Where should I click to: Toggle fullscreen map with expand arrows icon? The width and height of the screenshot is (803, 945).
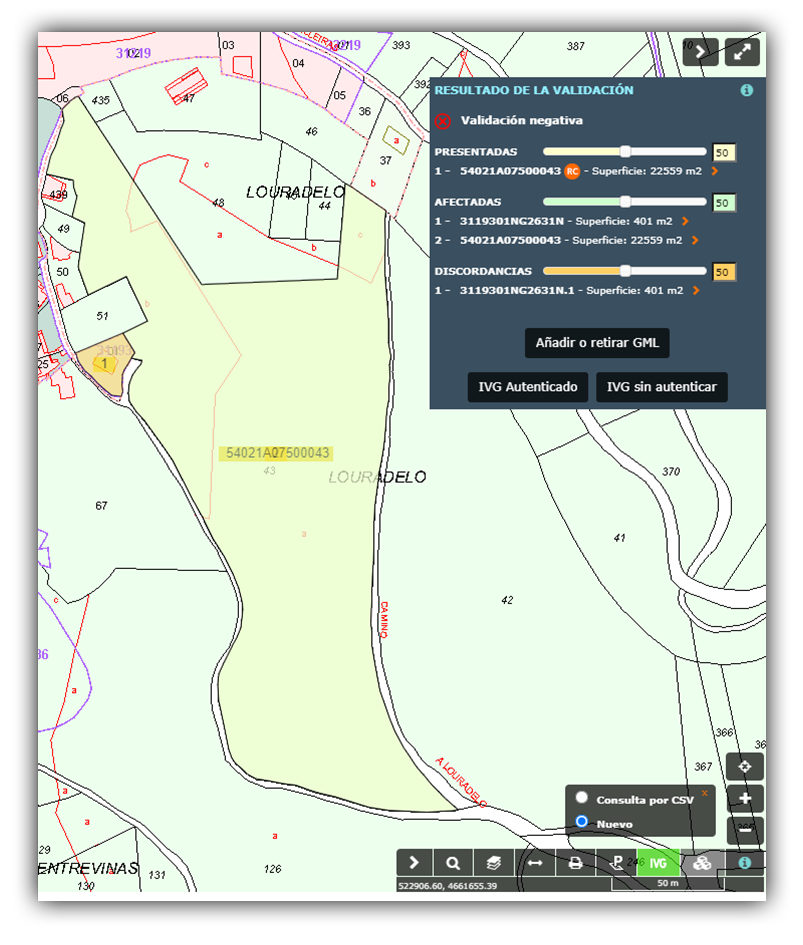[743, 53]
